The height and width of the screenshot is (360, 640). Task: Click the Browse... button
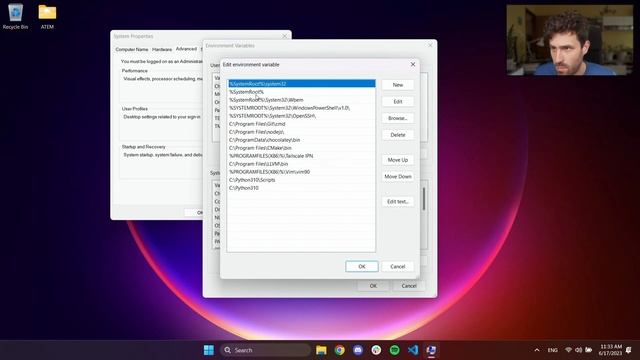[x=398, y=118]
